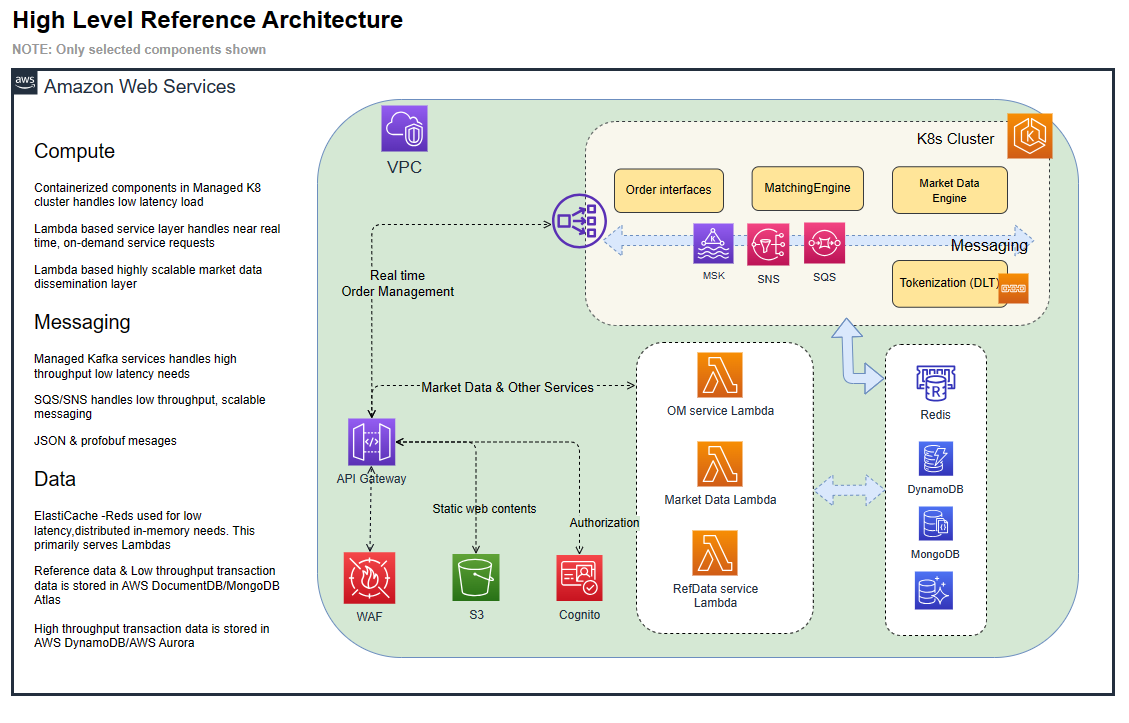
Task: Click the ElastiCache -Reds paragraph
Action: [144, 531]
